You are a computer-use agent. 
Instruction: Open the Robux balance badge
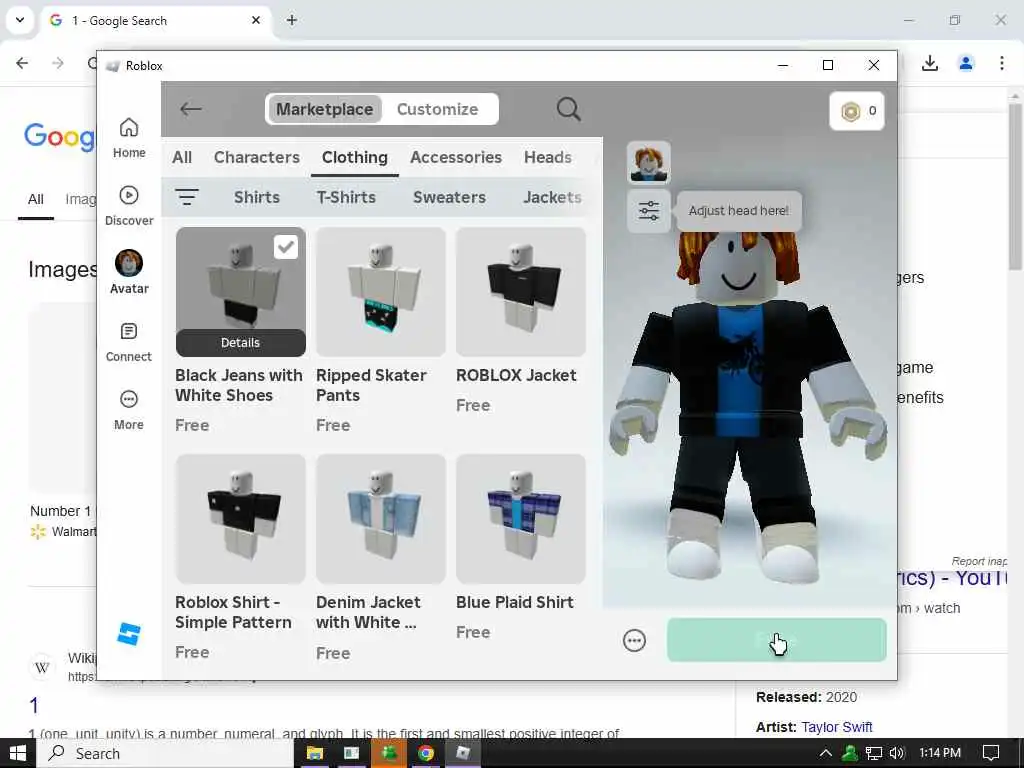click(857, 111)
